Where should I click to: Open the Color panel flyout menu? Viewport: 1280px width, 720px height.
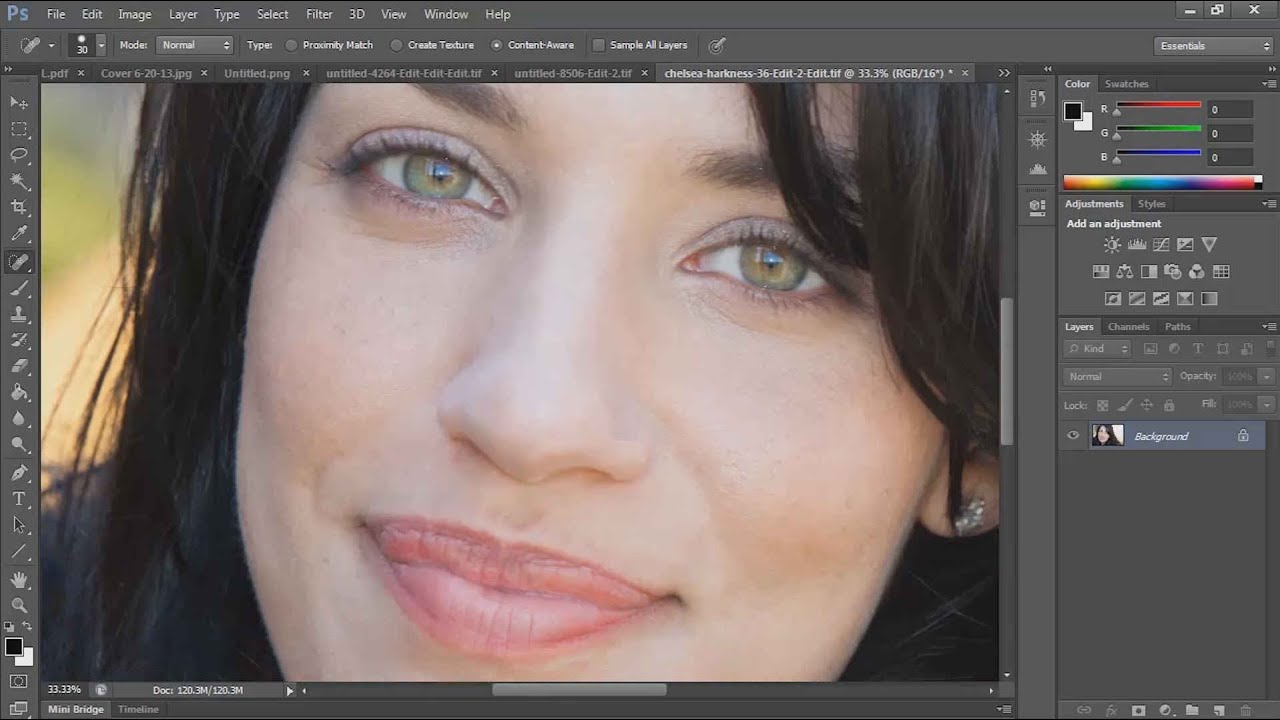click(1270, 84)
